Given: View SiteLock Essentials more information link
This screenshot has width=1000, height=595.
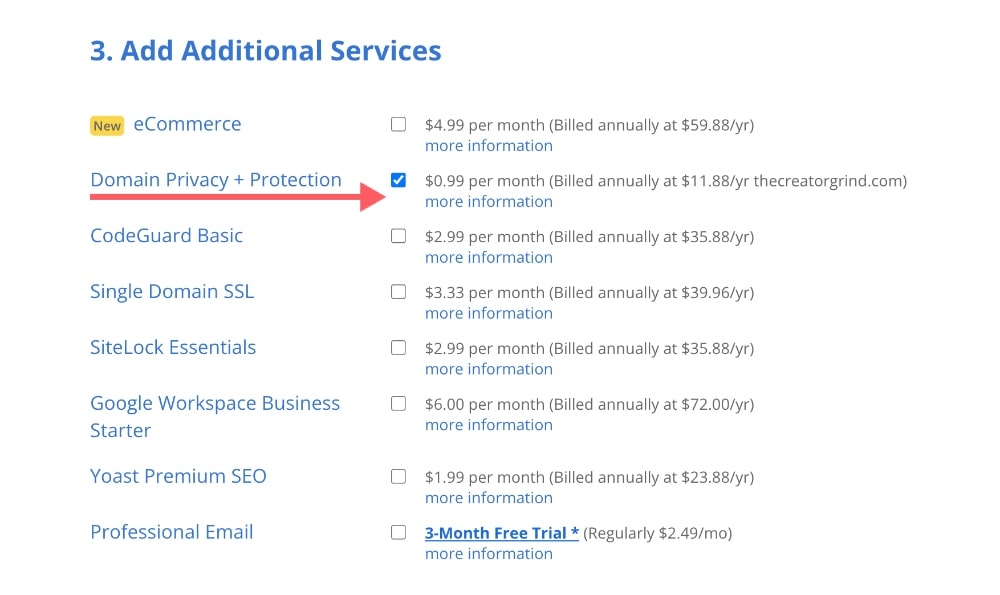Looking at the screenshot, I should [x=488, y=369].
